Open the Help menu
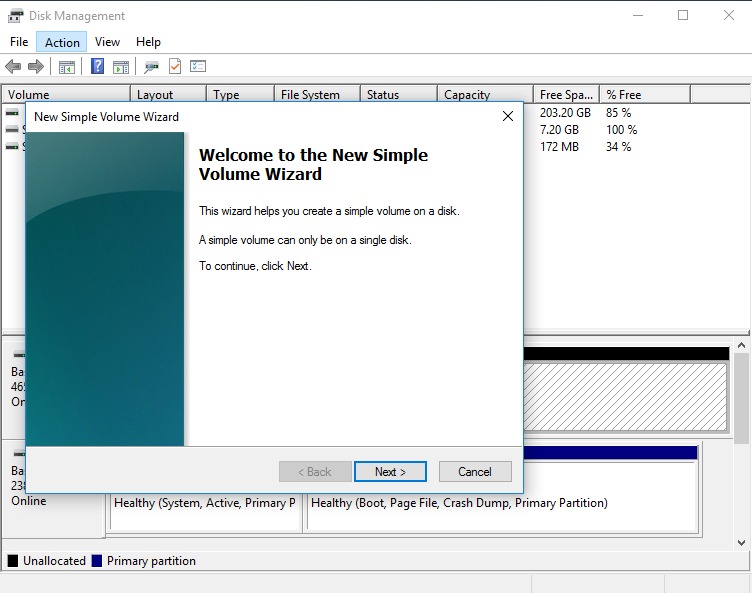Screen dimensions: 752x593 point(148,42)
